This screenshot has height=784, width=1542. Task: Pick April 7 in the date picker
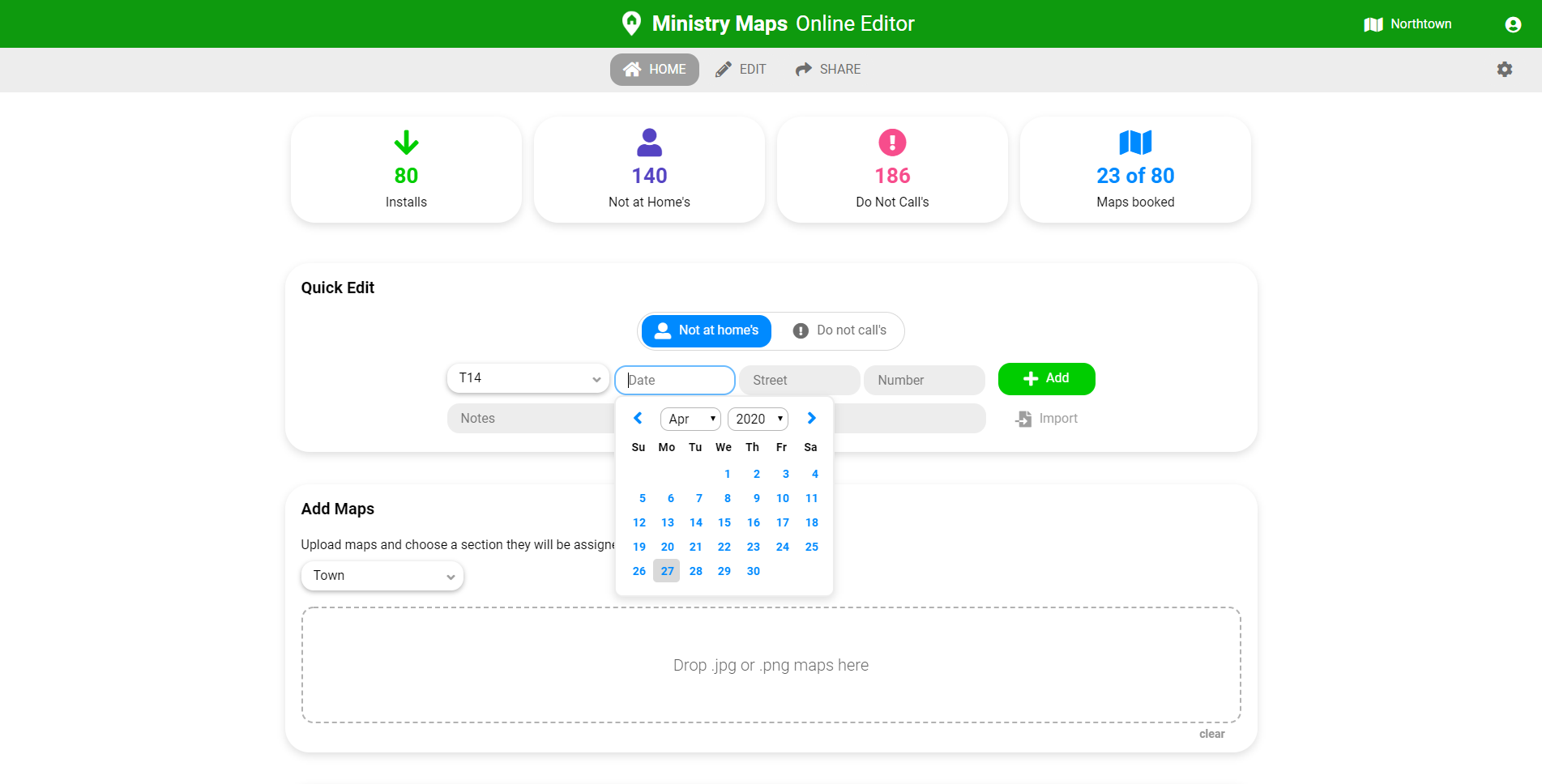point(698,498)
